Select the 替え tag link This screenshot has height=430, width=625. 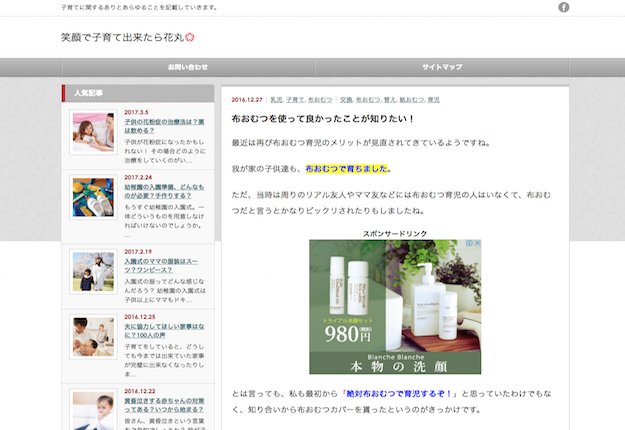[390, 100]
